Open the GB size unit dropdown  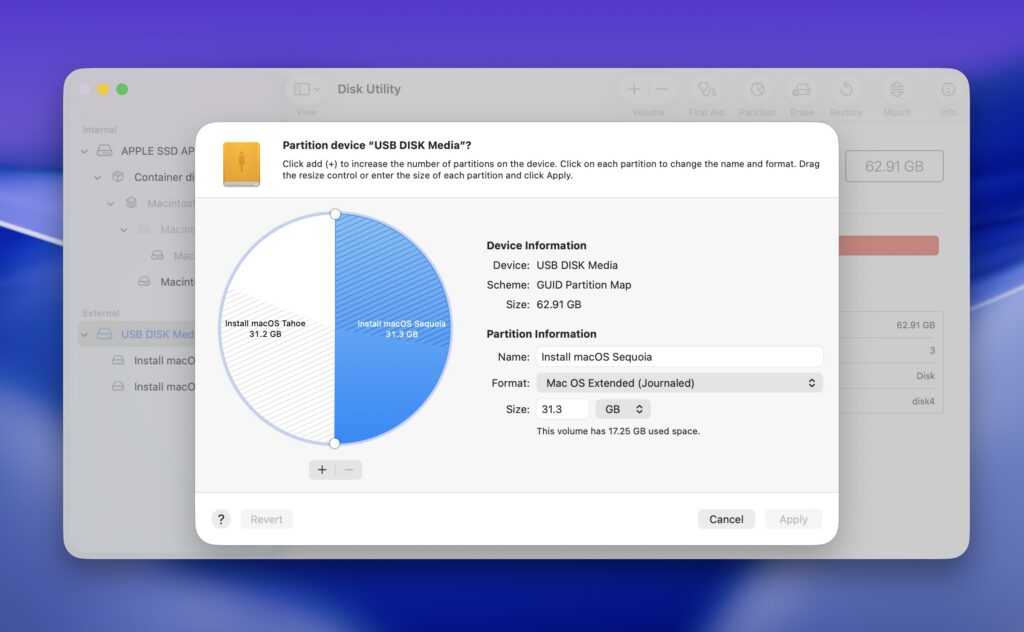pyautogui.click(x=622, y=409)
